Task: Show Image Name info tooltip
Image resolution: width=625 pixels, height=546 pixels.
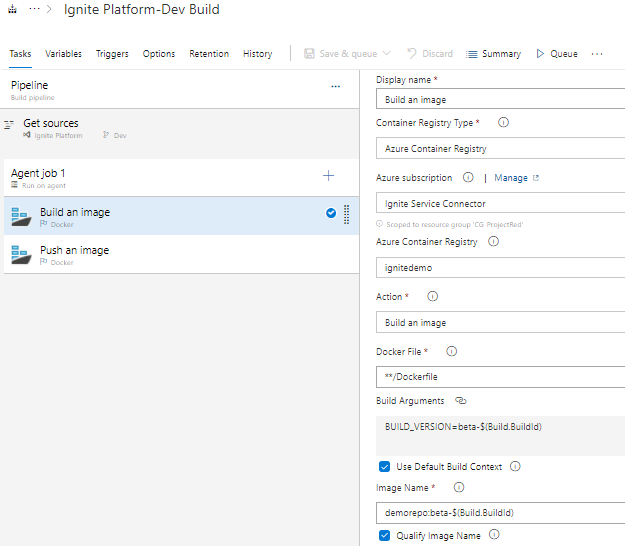Action: 459,487
